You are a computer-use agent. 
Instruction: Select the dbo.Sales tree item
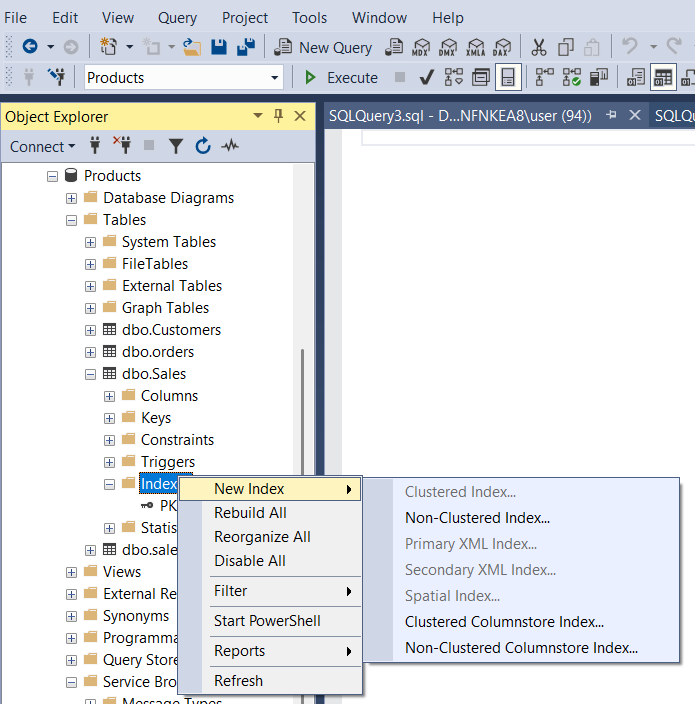tap(154, 374)
